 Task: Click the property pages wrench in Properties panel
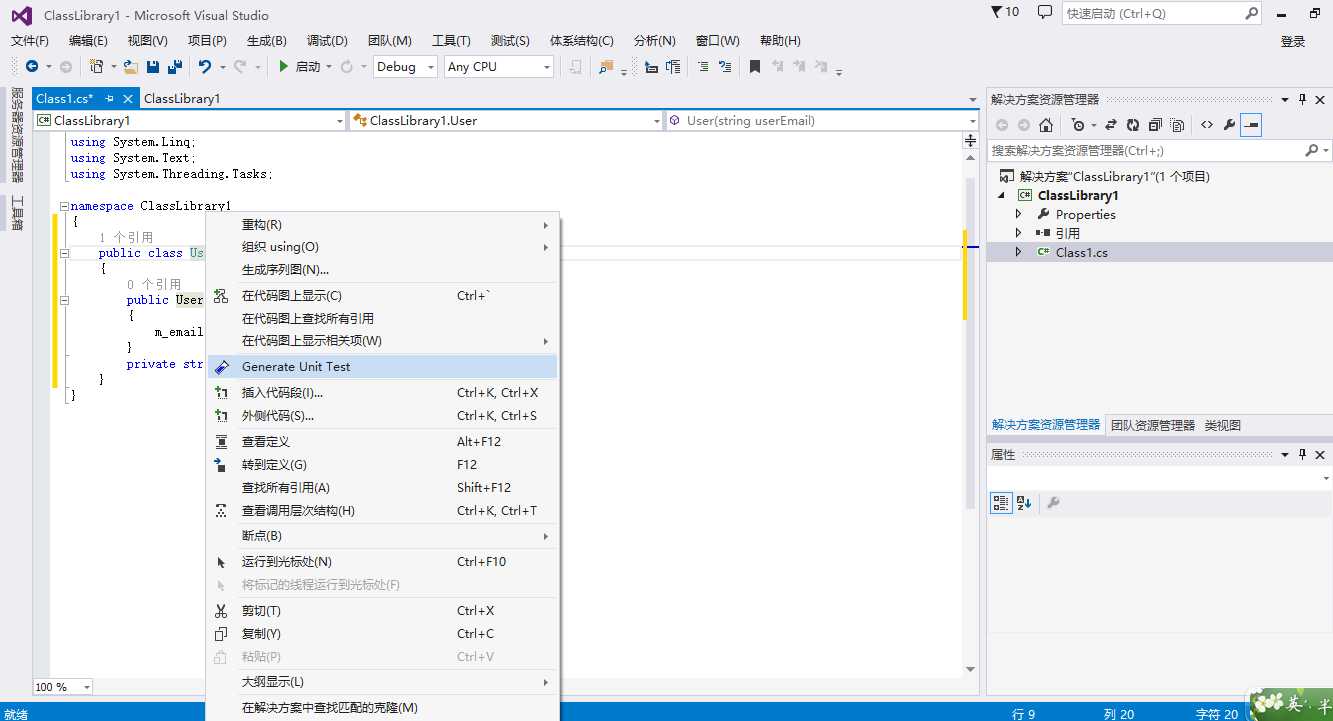(x=1053, y=503)
